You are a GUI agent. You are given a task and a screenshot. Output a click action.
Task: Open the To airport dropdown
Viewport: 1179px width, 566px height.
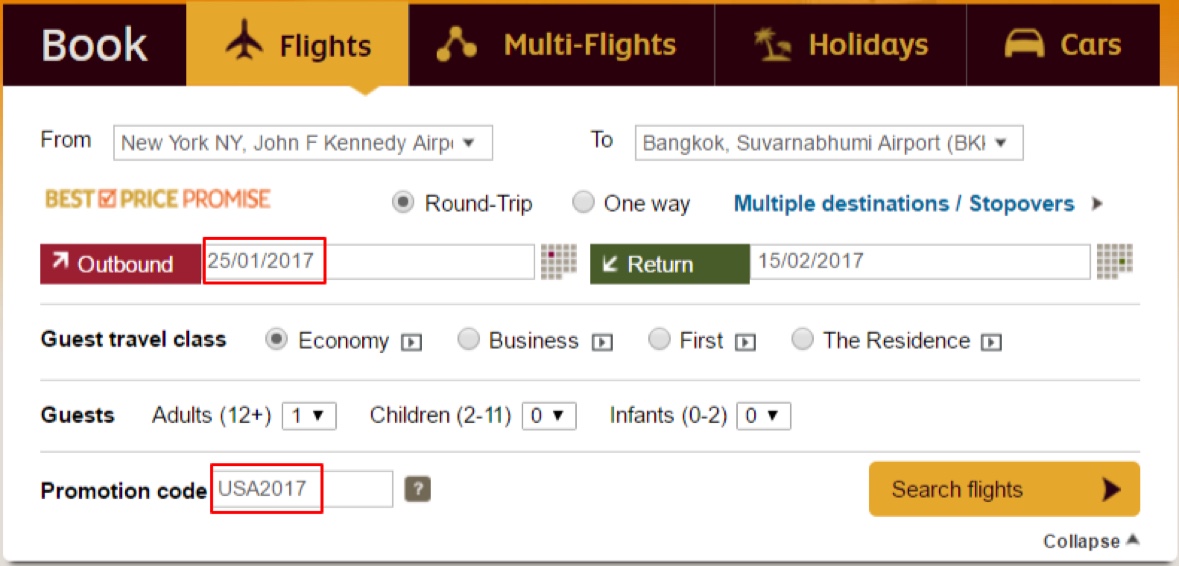[x=829, y=143]
